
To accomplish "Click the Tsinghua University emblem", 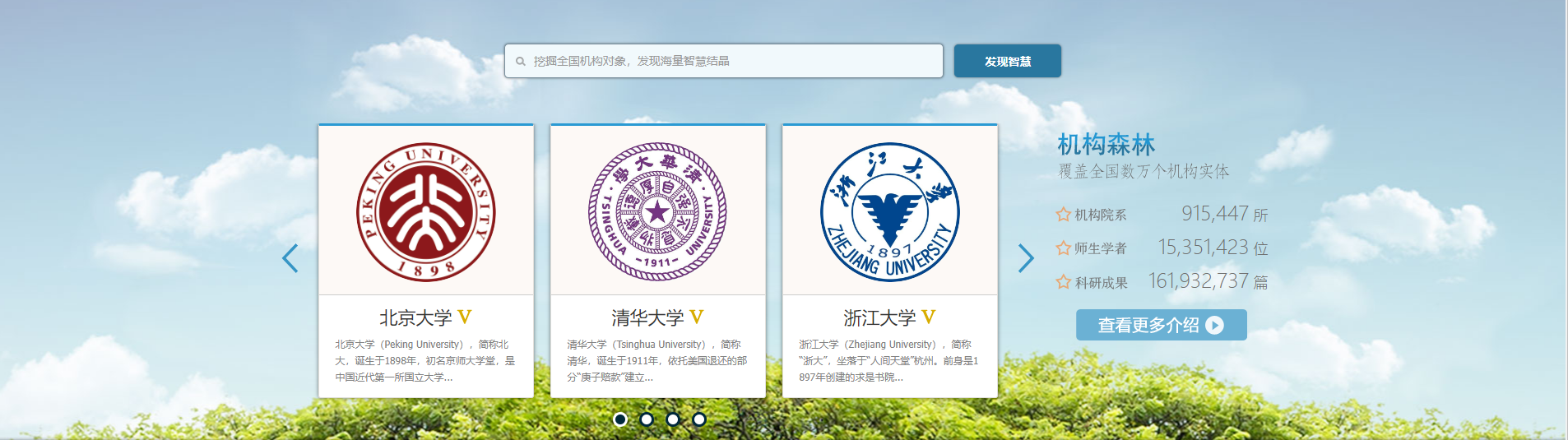I will click(x=657, y=212).
